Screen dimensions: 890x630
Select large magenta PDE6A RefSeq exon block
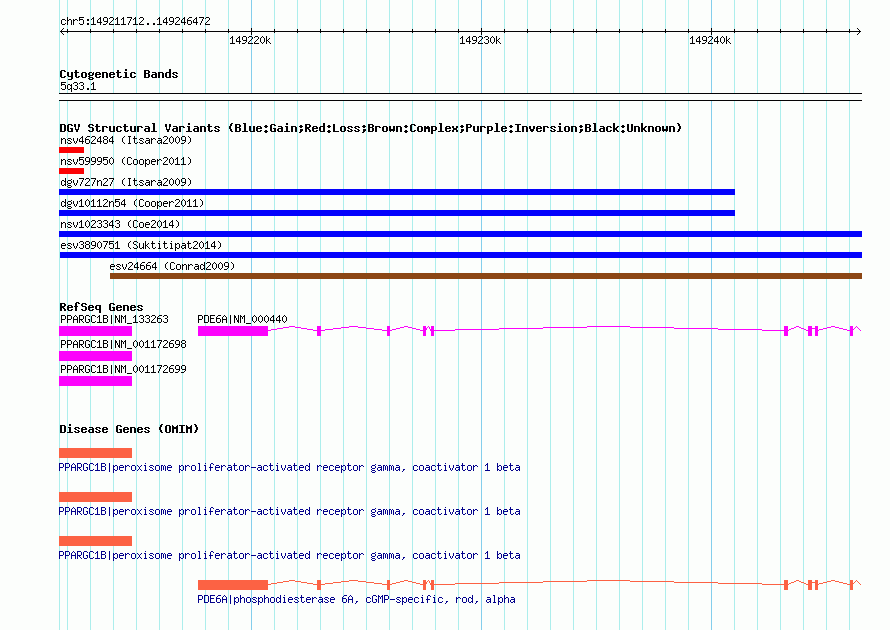[233, 331]
